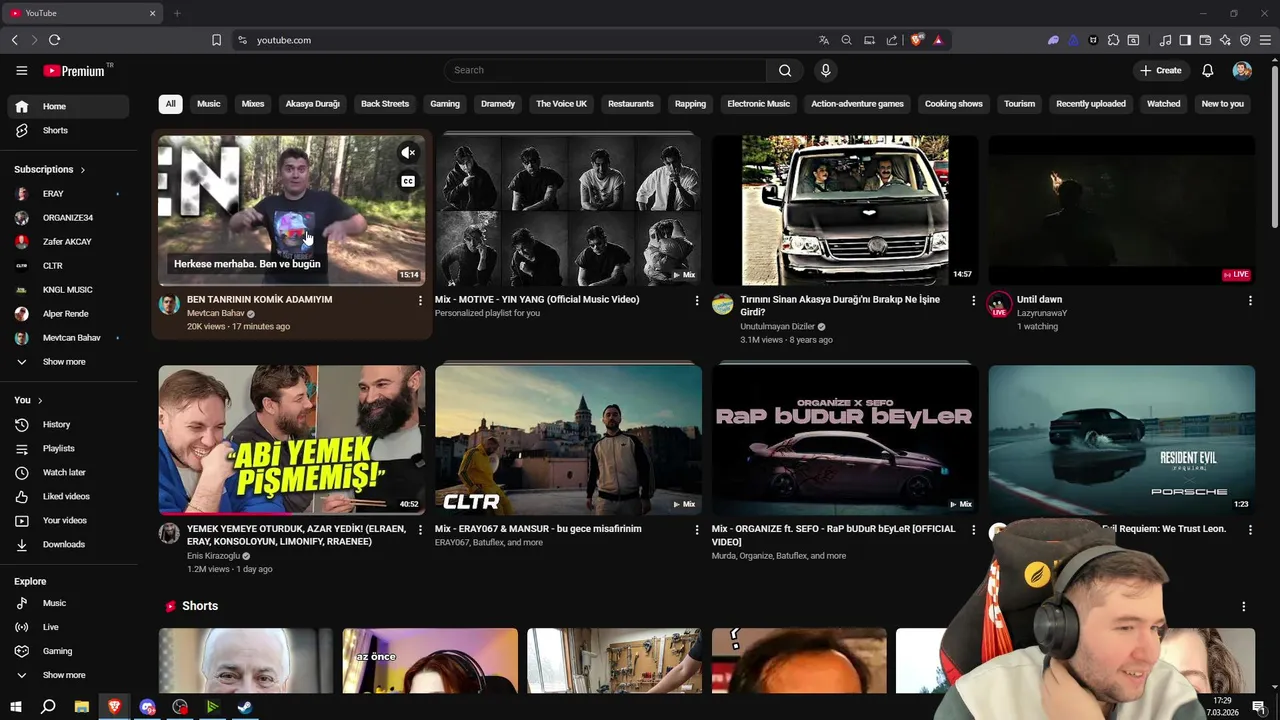Open the Shorts shelf options menu
1280x720 pixels.
(1244, 606)
